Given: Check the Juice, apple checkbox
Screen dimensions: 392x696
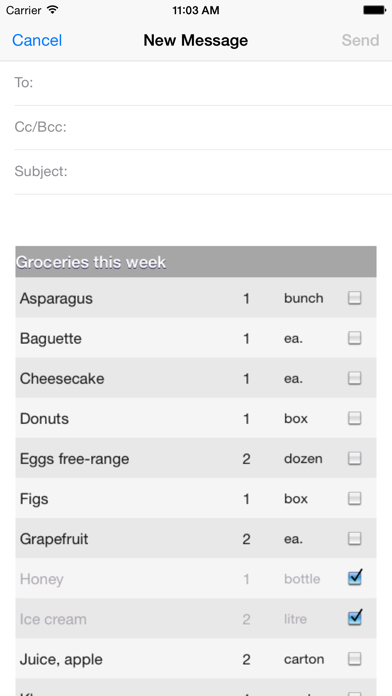Looking at the screenshot, I should [x=354, y=659].
